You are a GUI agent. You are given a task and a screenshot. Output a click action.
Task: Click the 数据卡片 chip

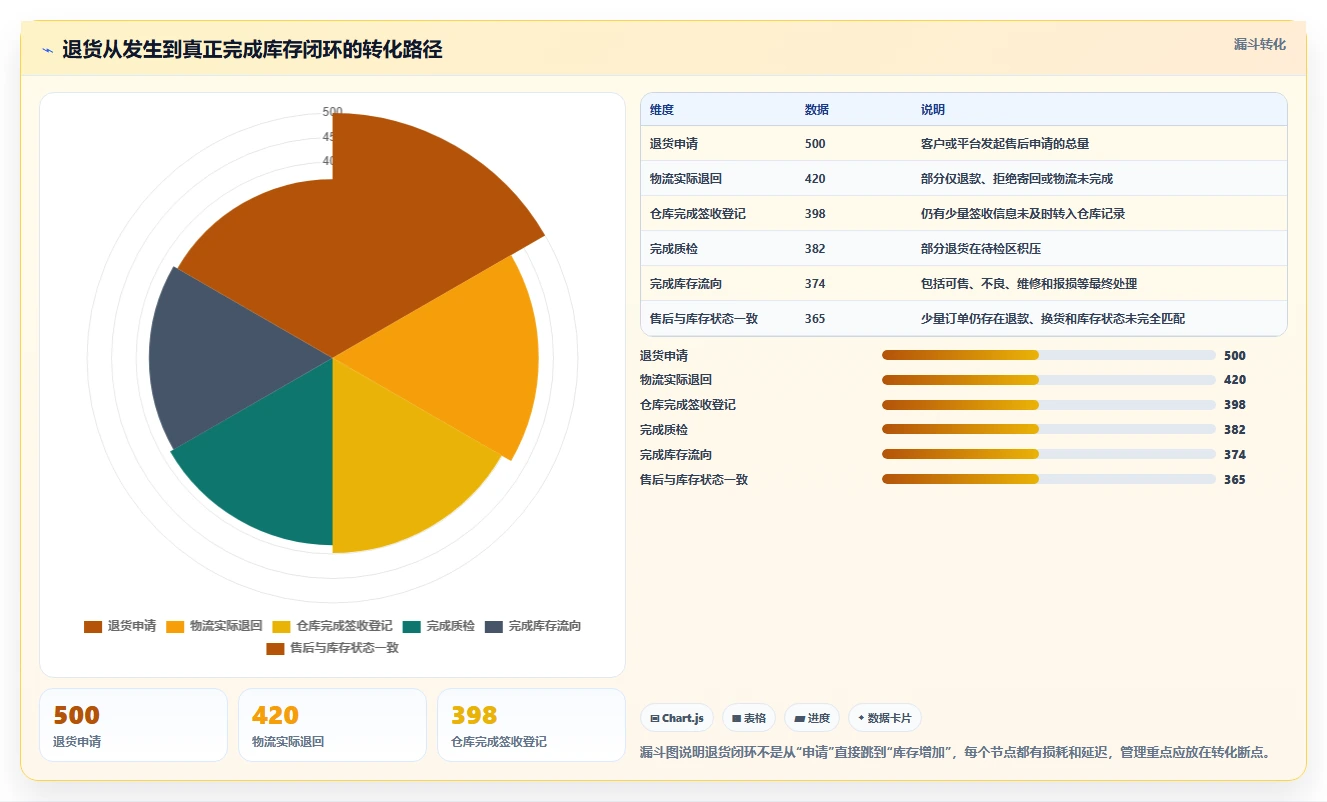[885, 718]
